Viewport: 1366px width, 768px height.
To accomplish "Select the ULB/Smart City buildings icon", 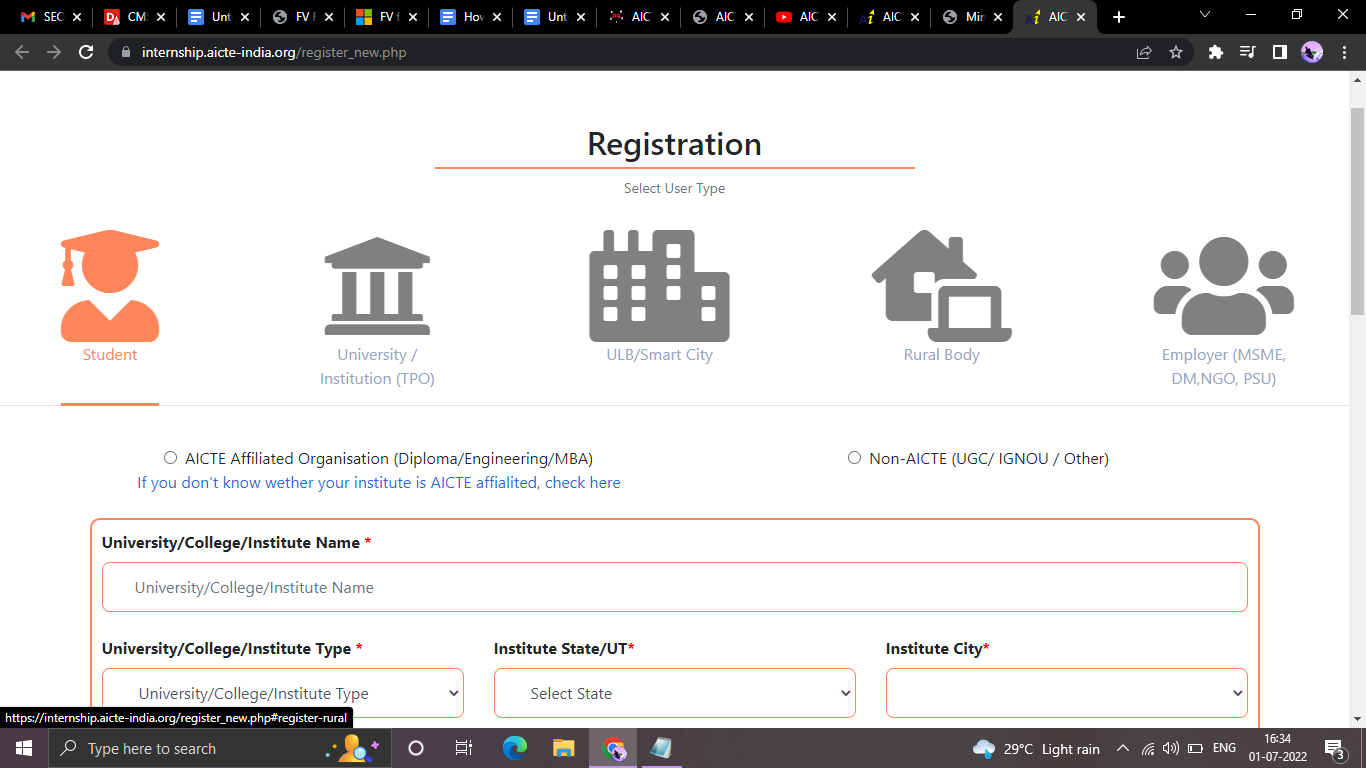I will (659, 287).
